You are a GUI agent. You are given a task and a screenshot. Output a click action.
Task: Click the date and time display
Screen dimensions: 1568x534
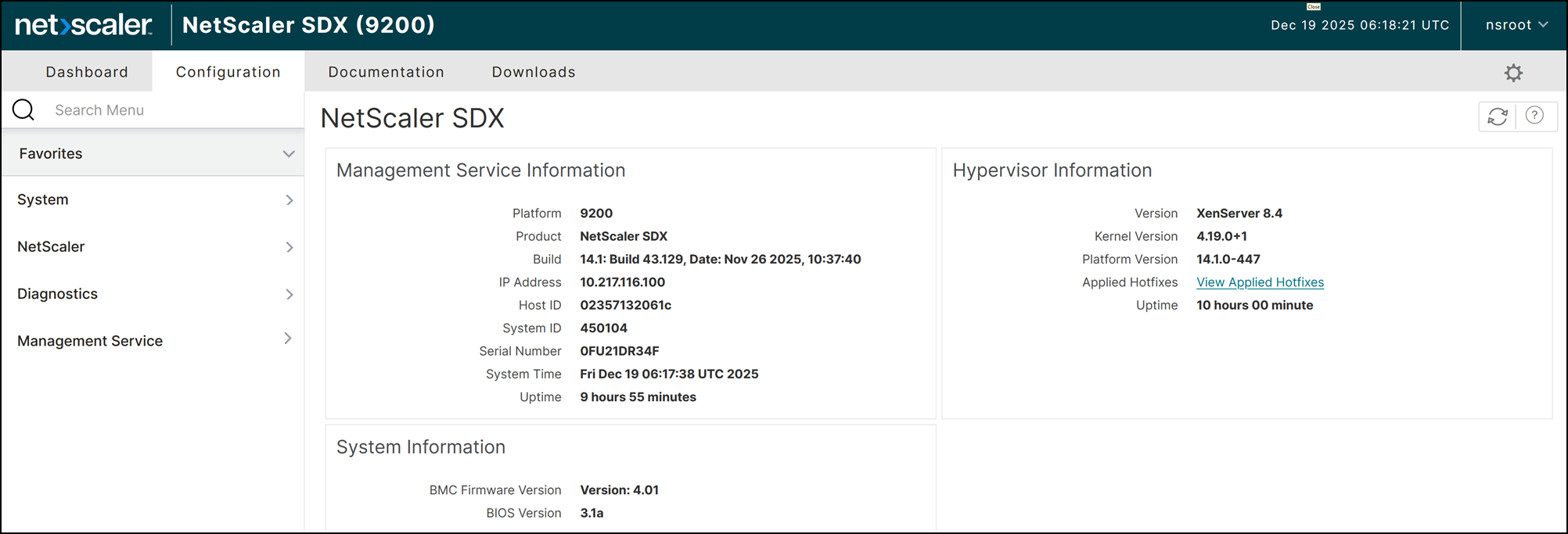(1360, 25)
